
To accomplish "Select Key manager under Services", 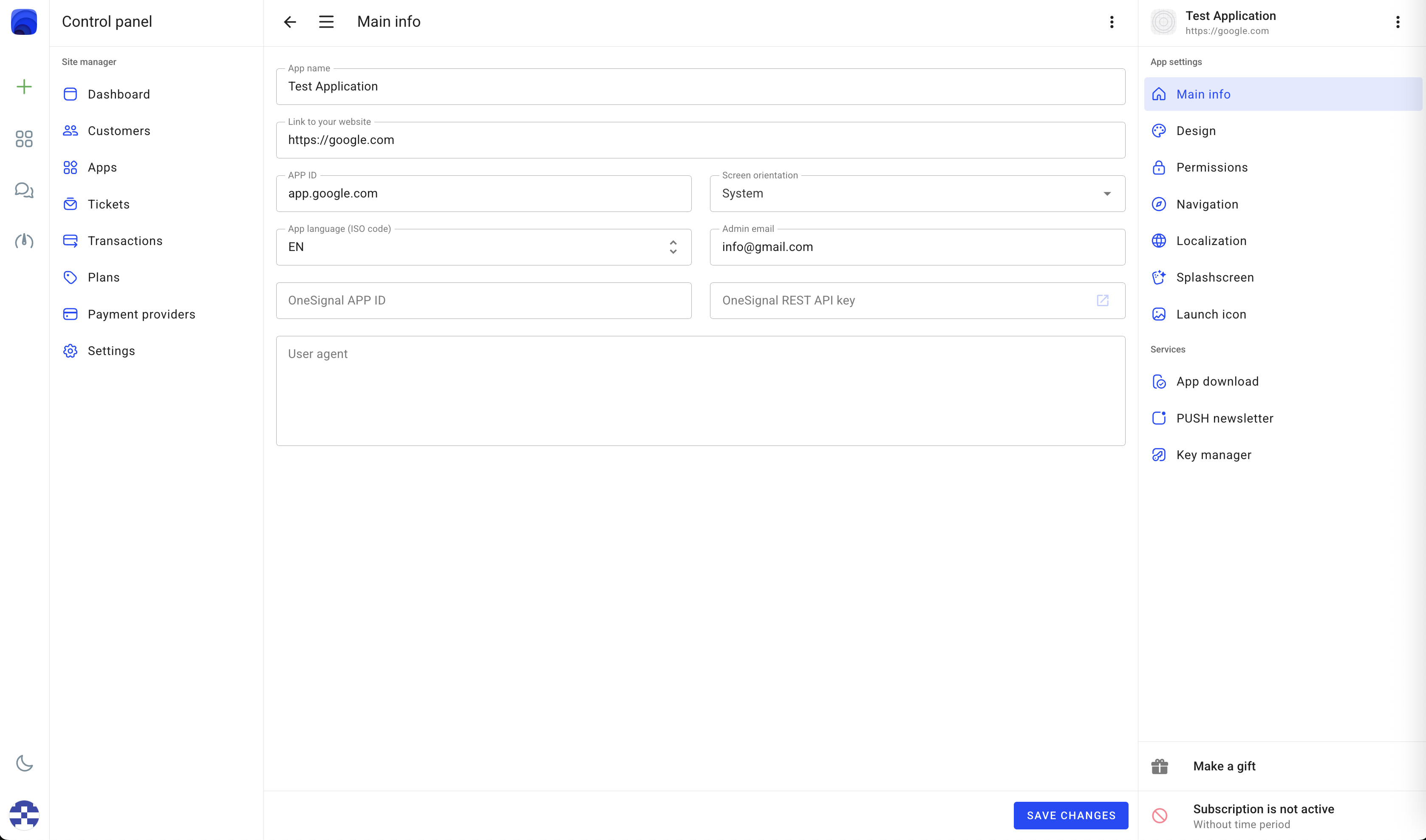I will click(1214, 455).
